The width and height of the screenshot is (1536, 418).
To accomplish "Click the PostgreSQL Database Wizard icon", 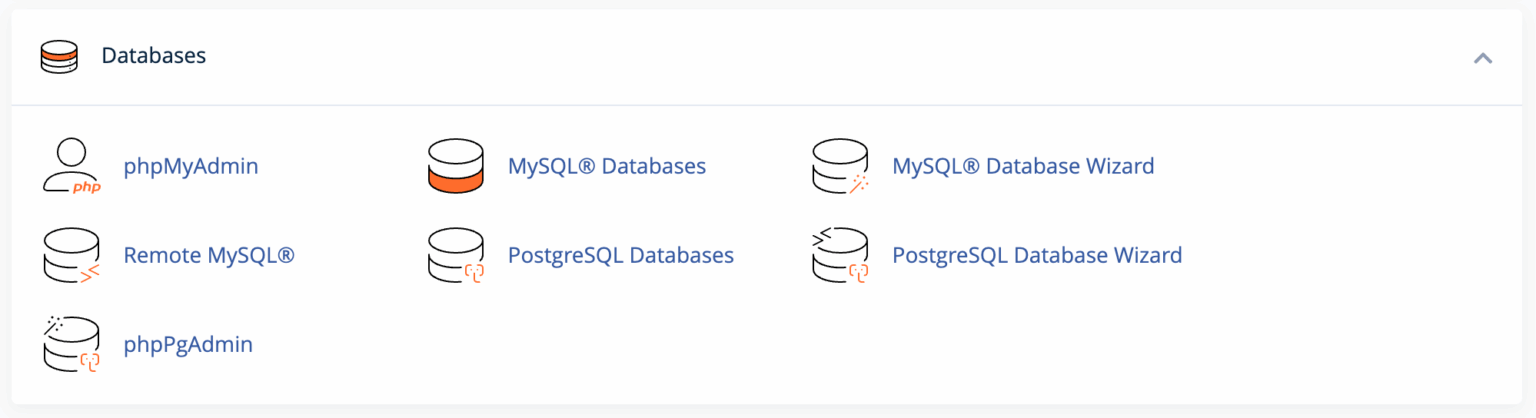I will pos(839,255).
